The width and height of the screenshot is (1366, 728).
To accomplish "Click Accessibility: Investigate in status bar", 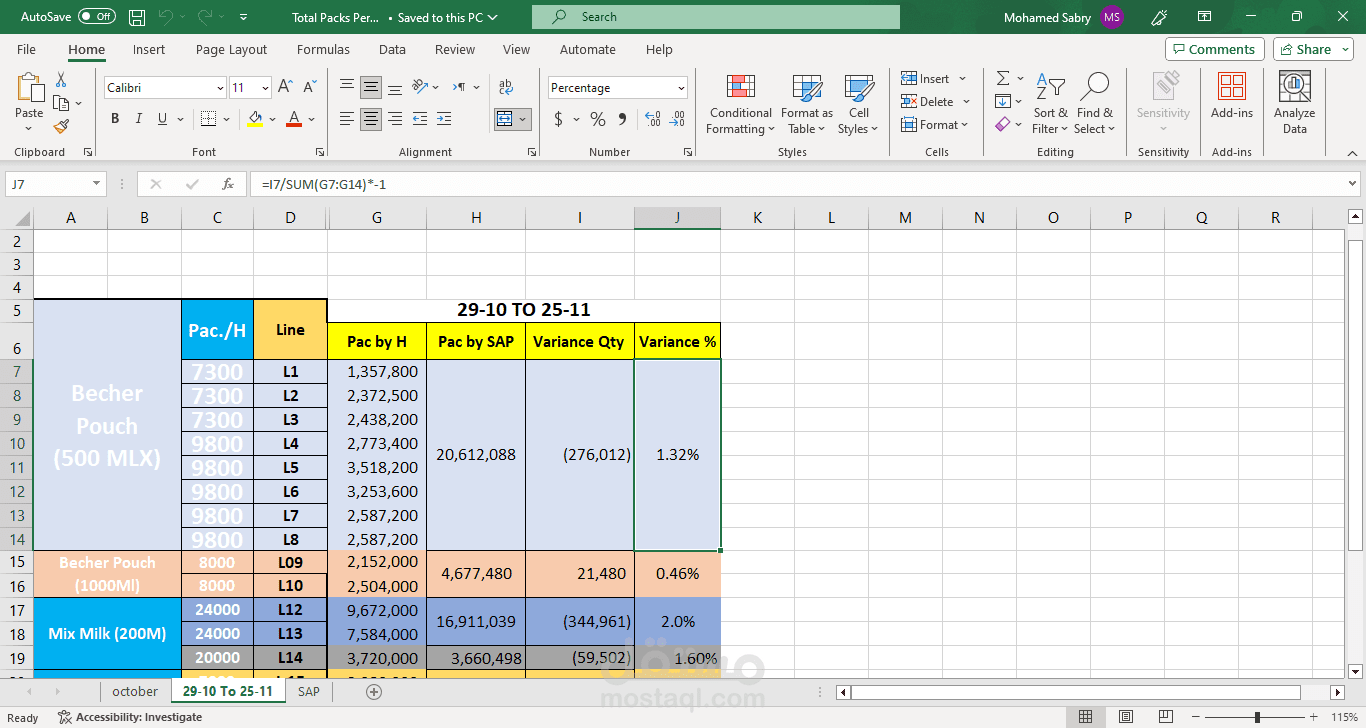I will 130,717.
